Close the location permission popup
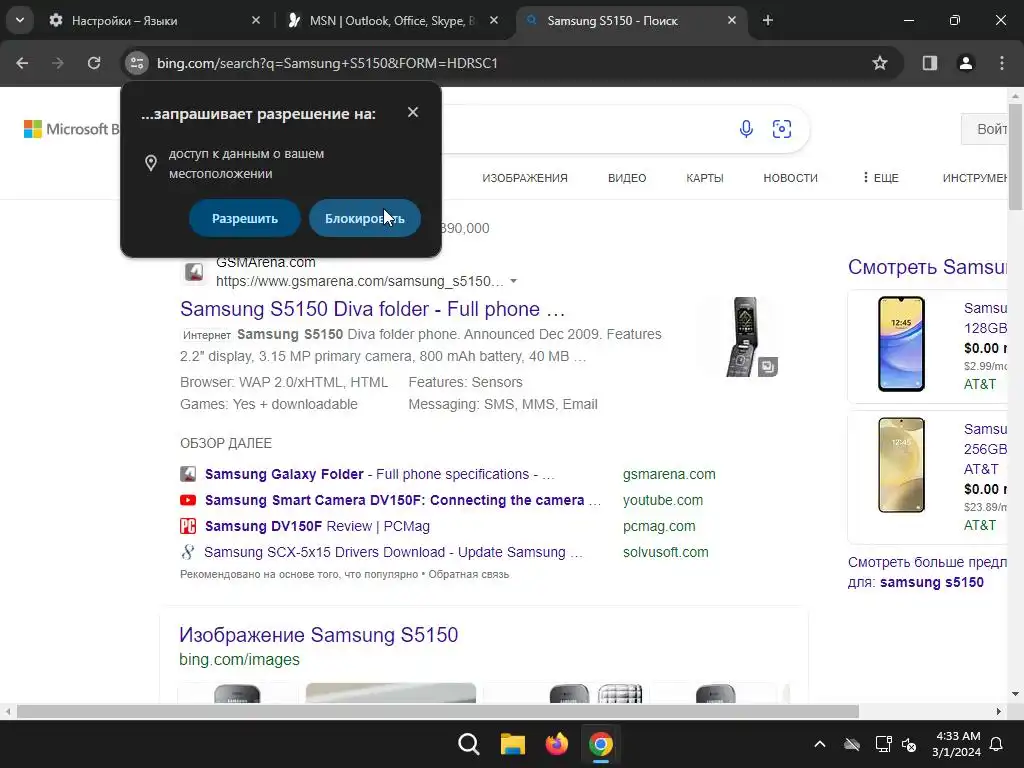This screenshot has height=768, width=1024. [x=413, y=112]
